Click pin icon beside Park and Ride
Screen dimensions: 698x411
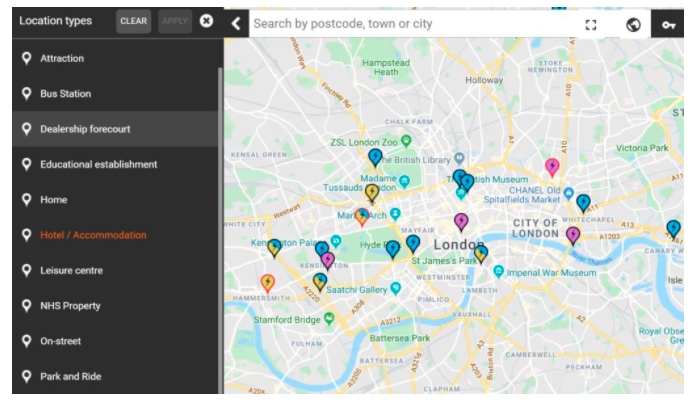tap(27, 376)
